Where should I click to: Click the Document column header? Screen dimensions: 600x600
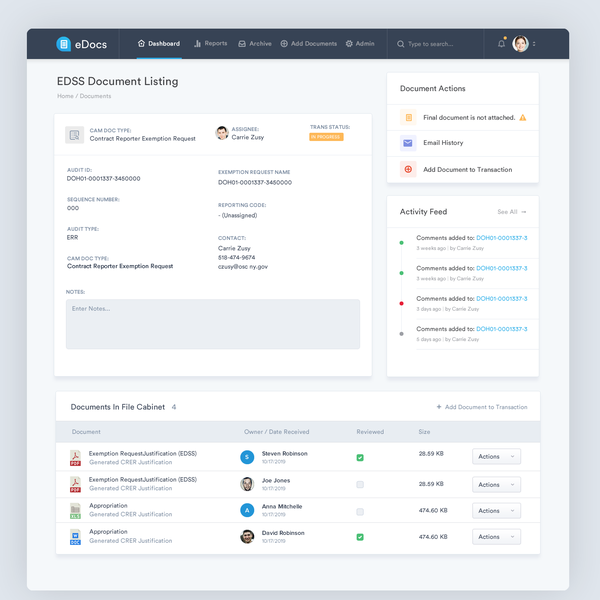(86, 432)
